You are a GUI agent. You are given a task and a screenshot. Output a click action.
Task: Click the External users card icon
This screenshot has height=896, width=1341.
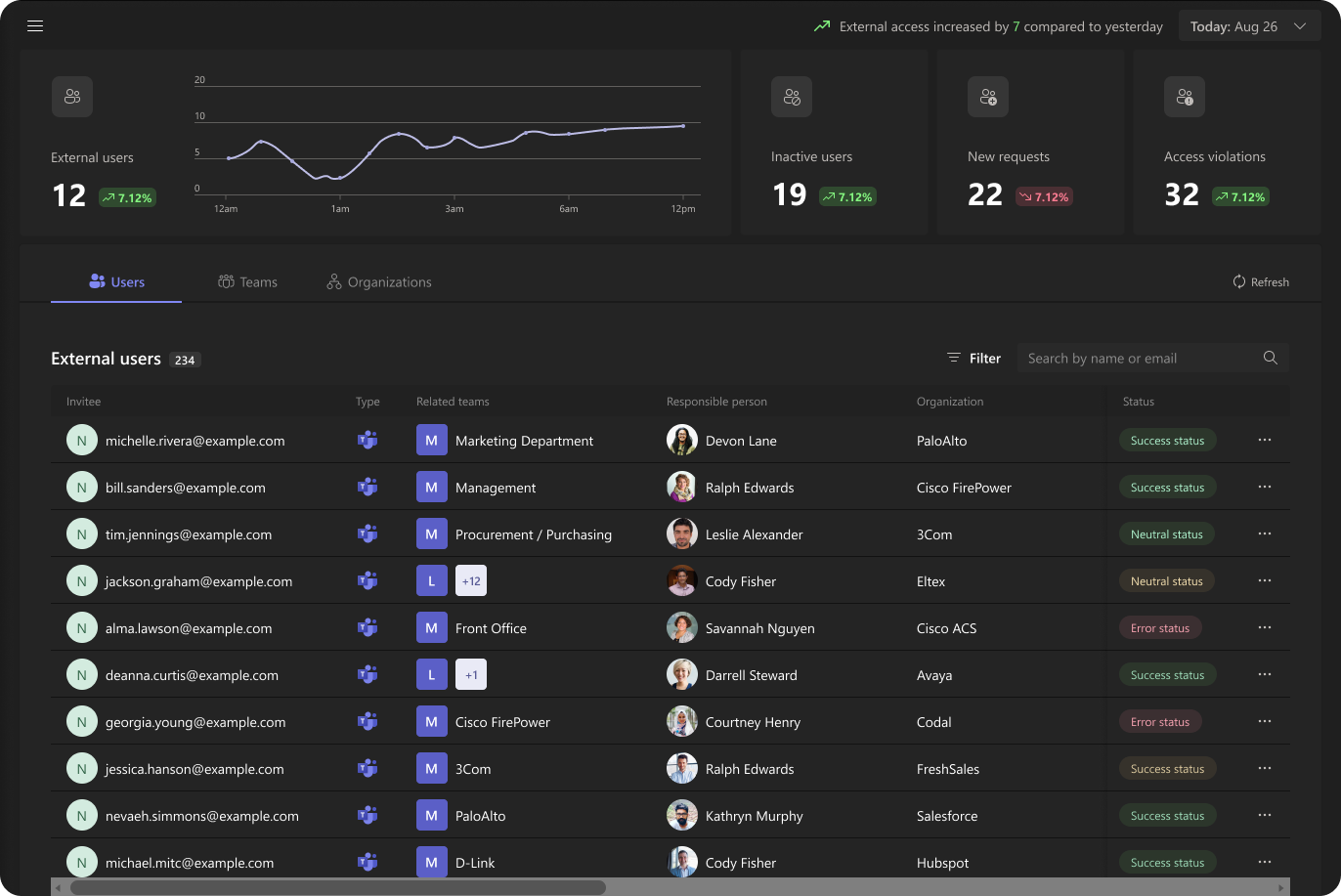[x=72, y=97]
